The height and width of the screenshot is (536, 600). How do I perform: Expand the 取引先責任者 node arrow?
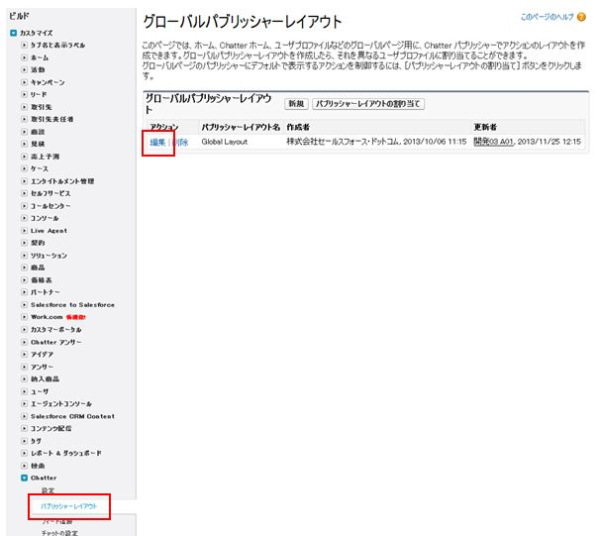tap(24, 119)
